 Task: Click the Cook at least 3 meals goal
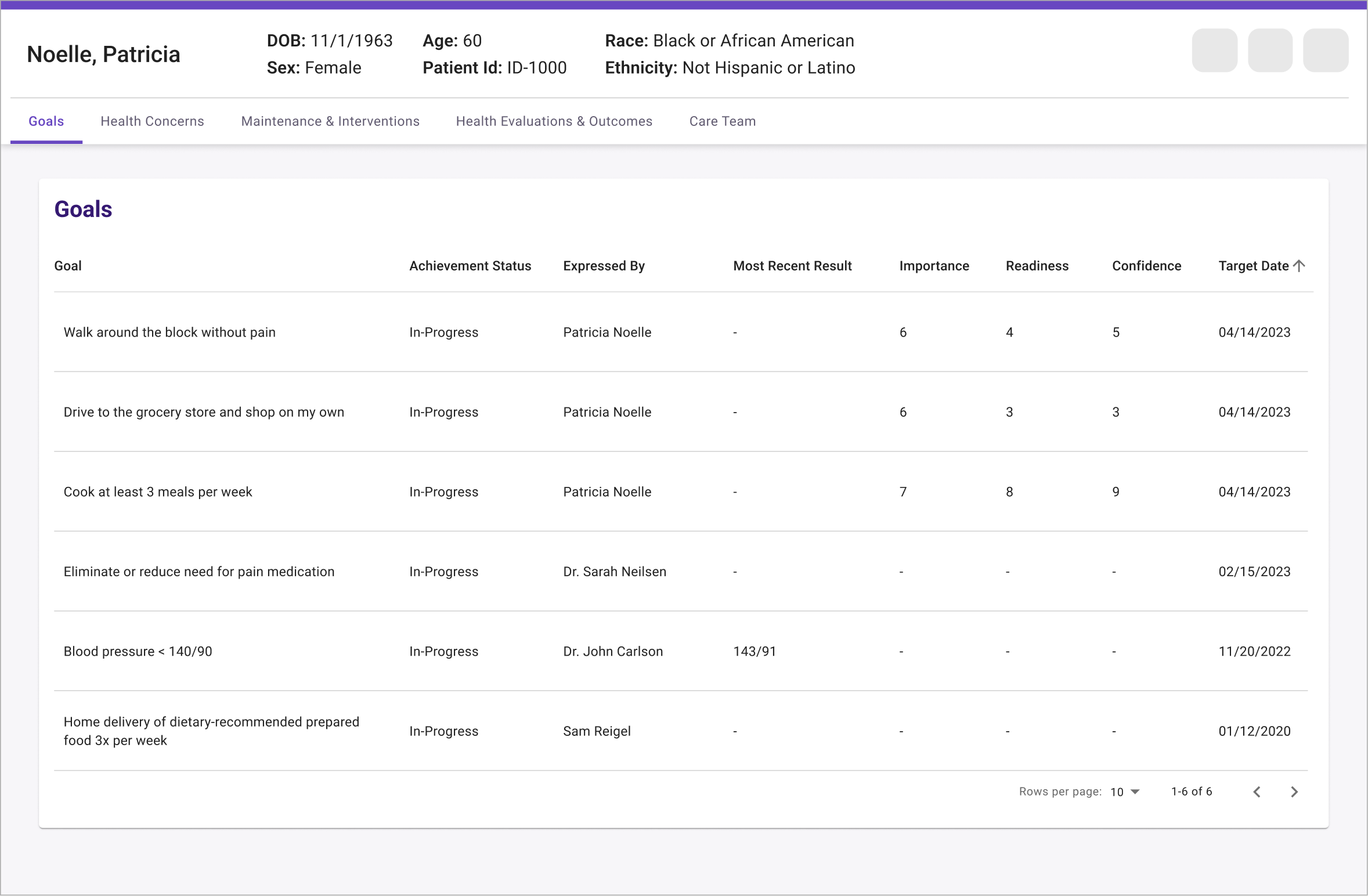point(158,492)
